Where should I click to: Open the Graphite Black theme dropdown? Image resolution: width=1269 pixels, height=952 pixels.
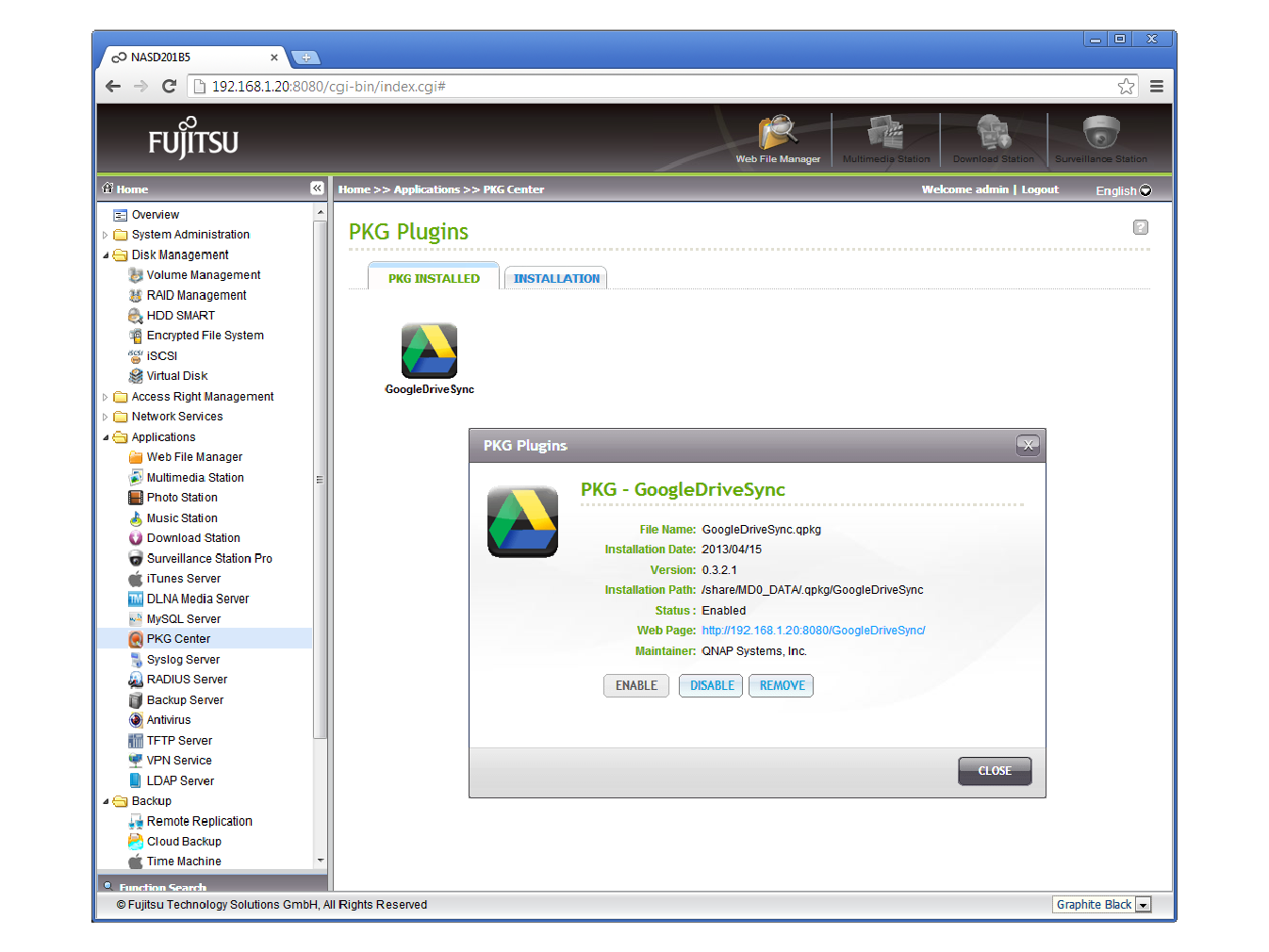coord(1102,905)
